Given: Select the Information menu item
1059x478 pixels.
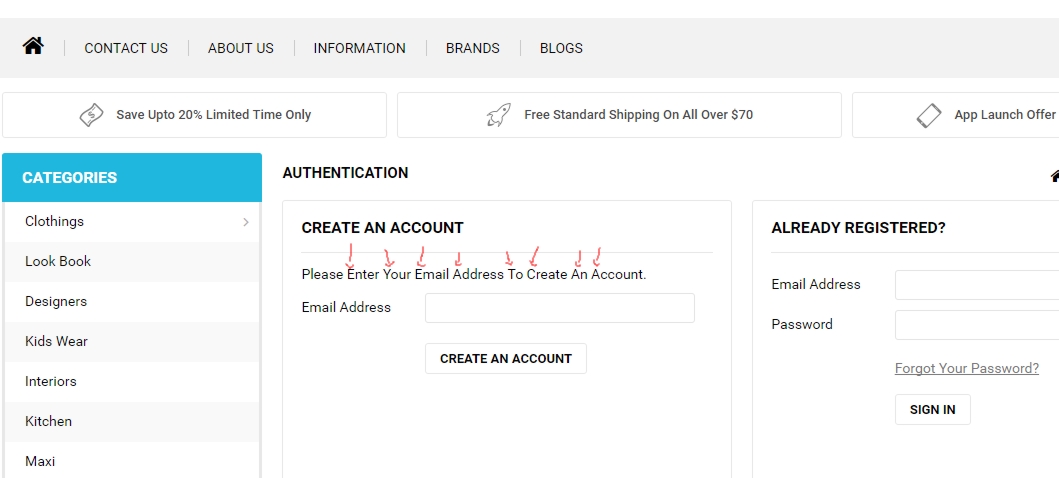Looking at the screenshot, I should pyautogui.click(x=359, y=48).
